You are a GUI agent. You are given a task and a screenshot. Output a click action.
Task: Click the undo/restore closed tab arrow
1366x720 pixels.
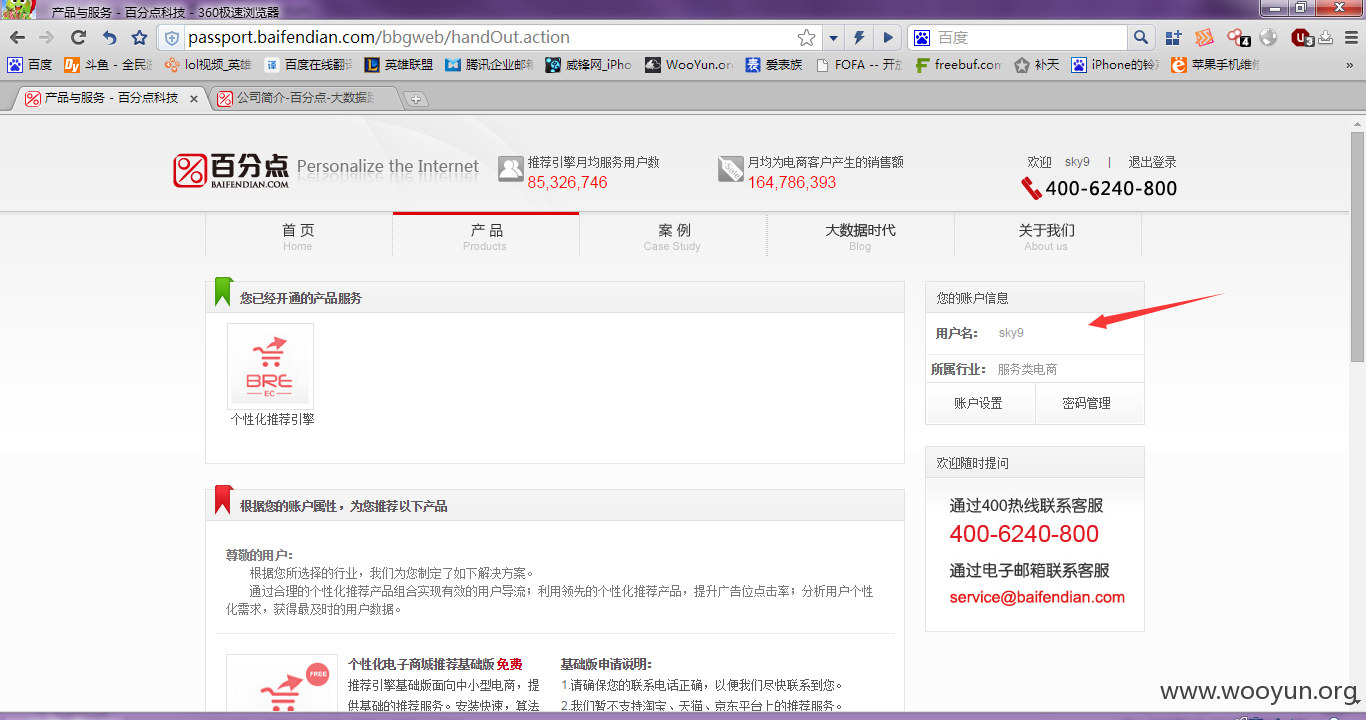coord(109,38)
